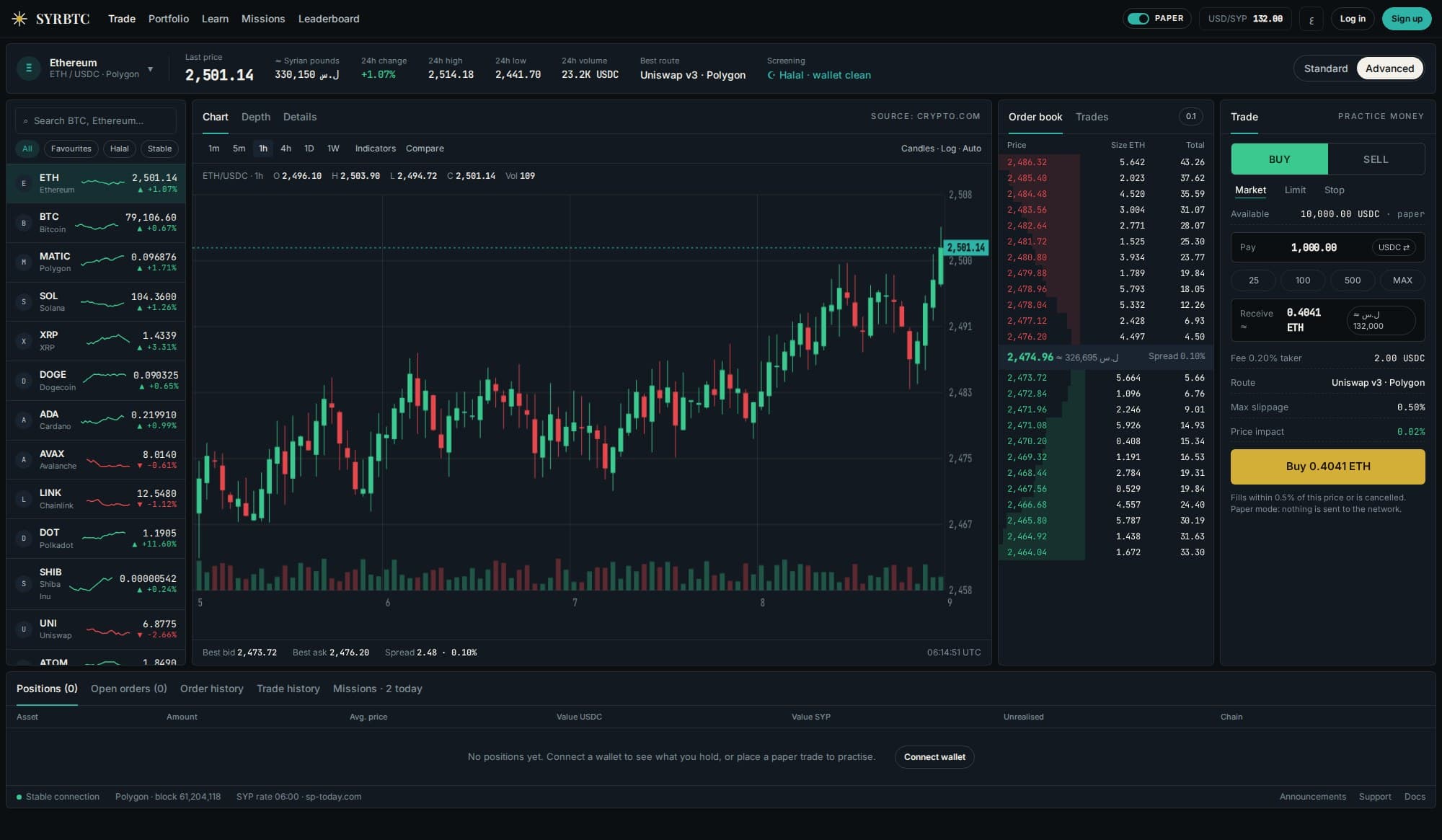1442x840 pixels.
Task: Click the BTC coin badge in watchlist
Action: 24,223
